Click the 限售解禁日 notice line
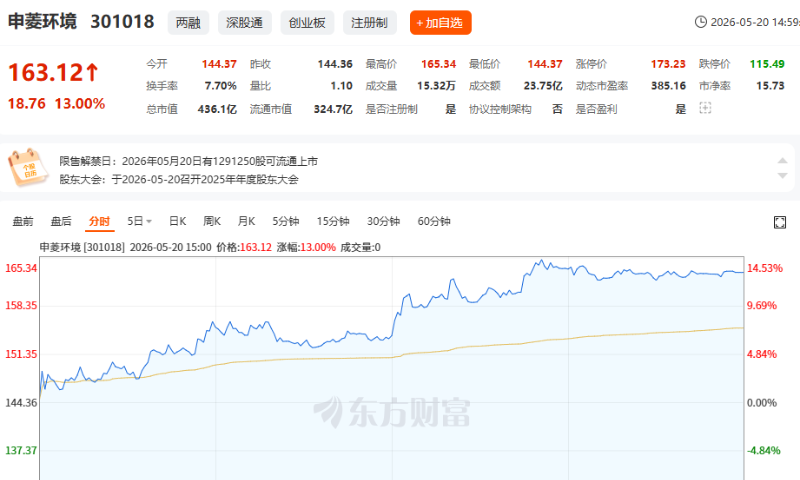This screenshot has height=480, width=800. [189, 161]
